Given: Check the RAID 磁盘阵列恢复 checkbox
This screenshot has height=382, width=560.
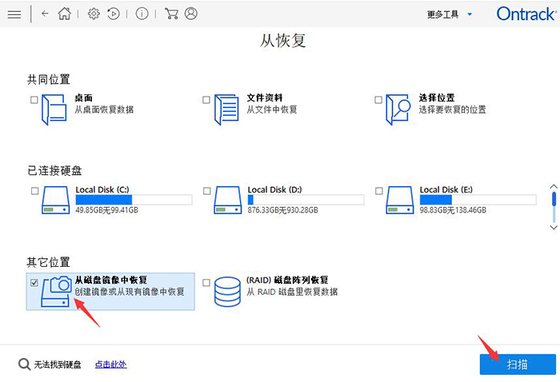Looking at the screenshot, I should click(x=206, y=283).
